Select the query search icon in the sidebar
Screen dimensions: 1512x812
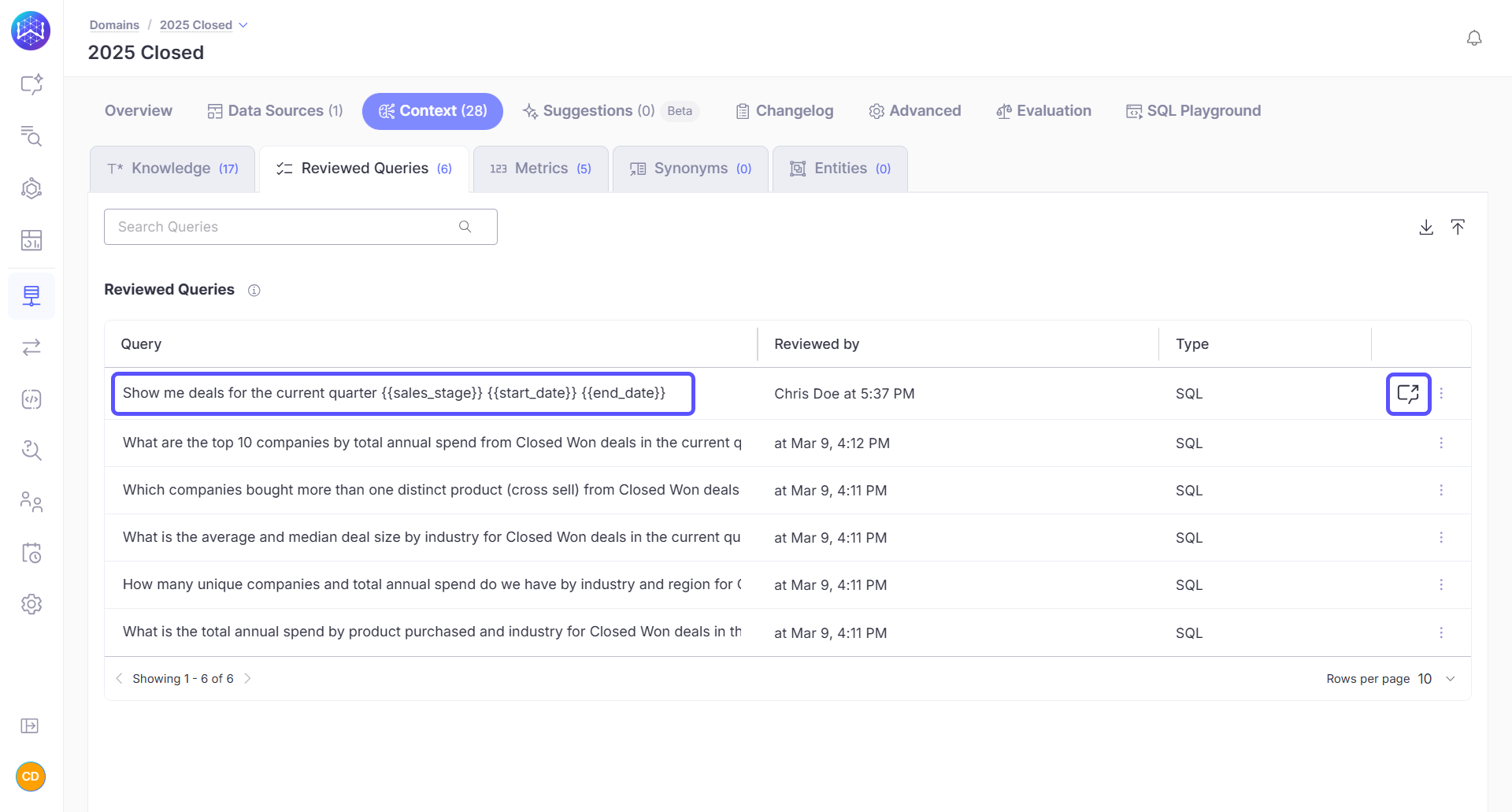[x=31, y=136]
